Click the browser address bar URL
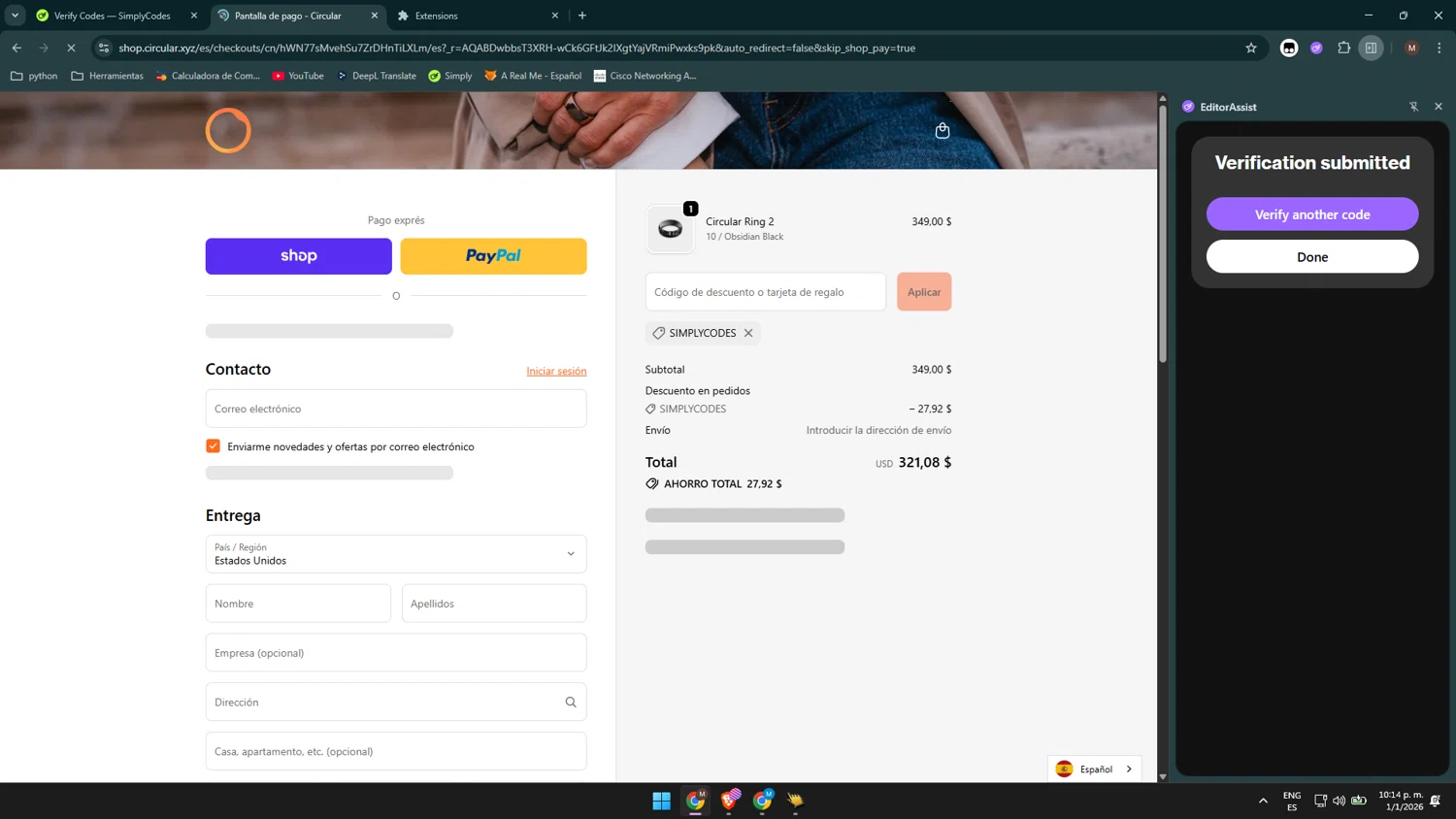 click(x=517, y=48)
